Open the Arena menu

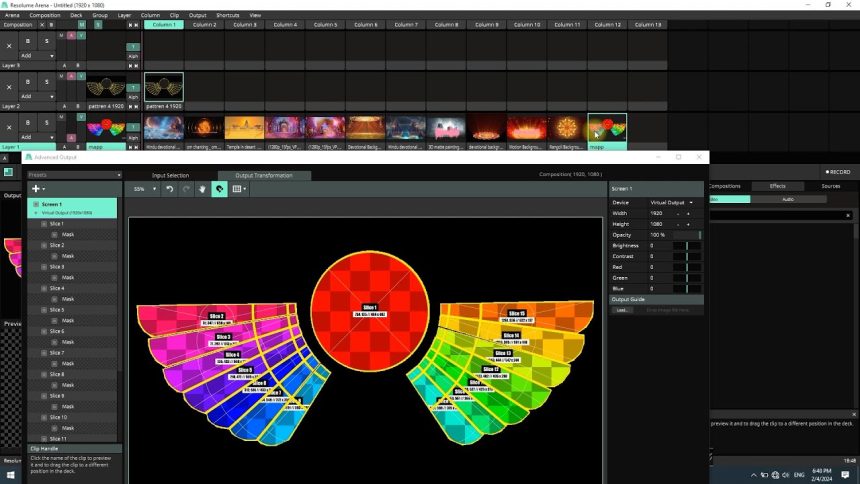(12, 15)
